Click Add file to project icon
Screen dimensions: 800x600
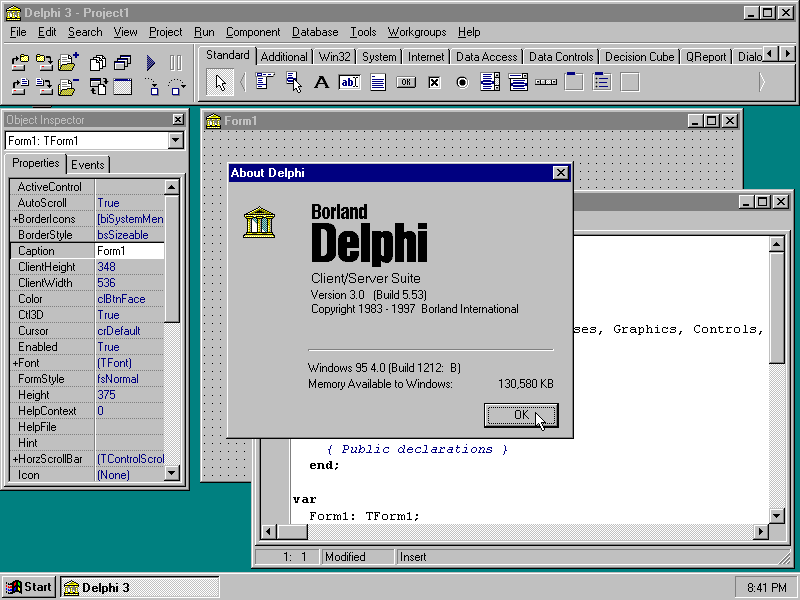coord(68,62)
